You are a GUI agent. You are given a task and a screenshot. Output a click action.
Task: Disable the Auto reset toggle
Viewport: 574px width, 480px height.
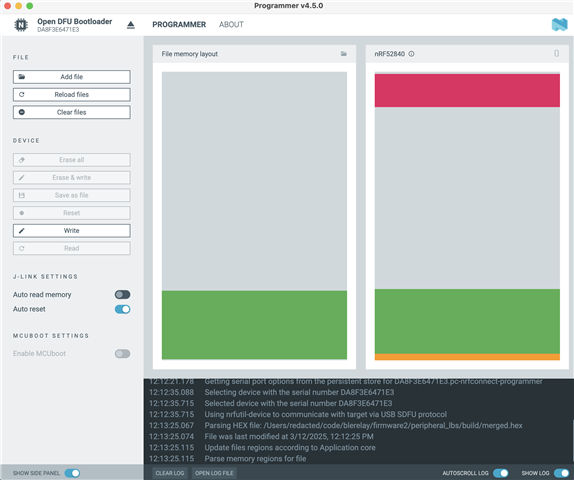(122, 309)
